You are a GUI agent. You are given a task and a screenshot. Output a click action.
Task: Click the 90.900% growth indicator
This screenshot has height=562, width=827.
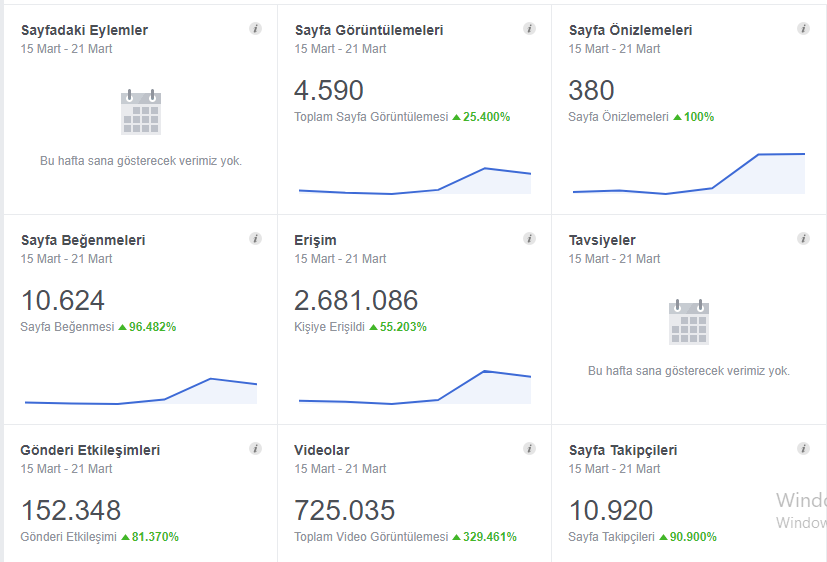[688, 537]
